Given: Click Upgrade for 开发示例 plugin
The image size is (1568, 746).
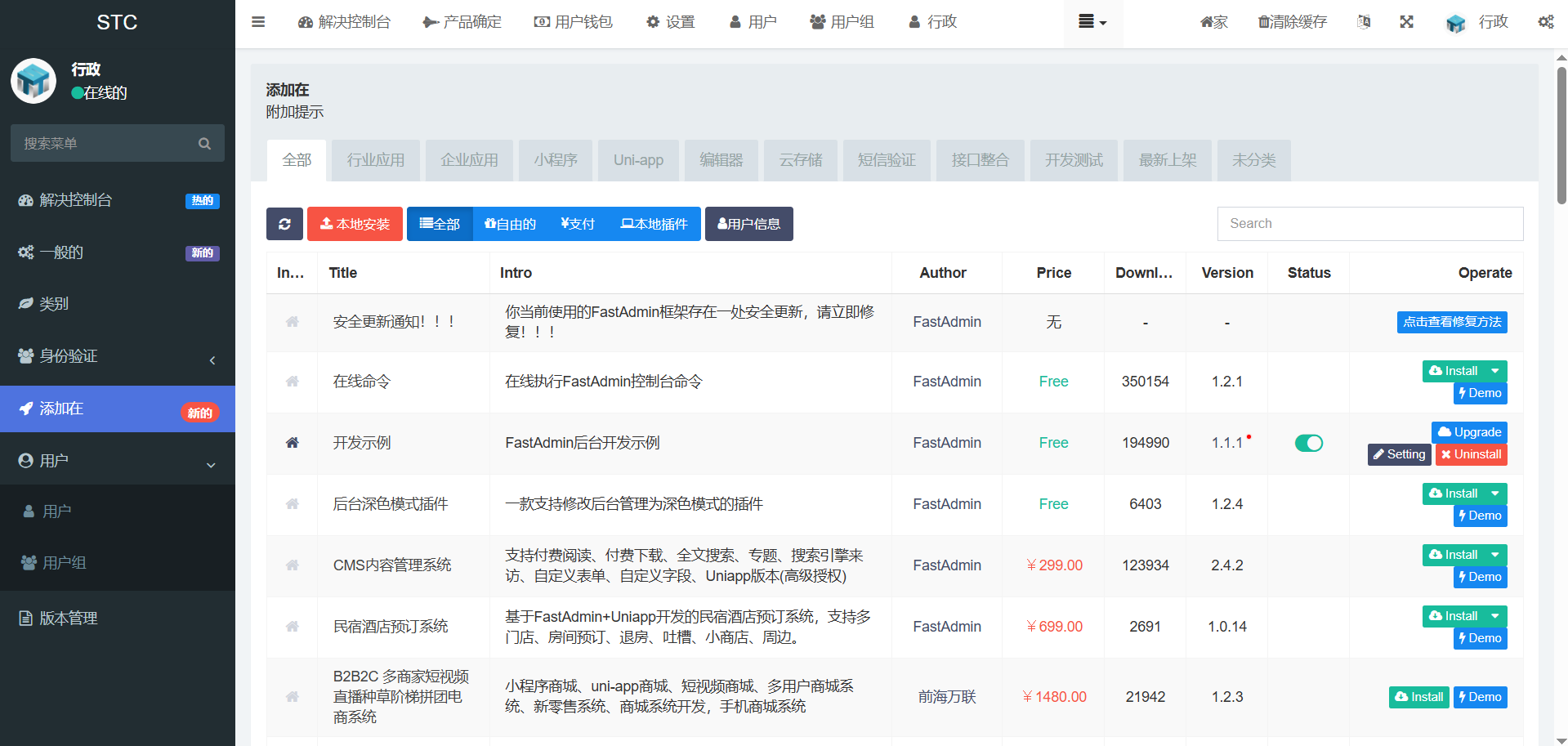Looking at the screenshot, I should 1469,432.
